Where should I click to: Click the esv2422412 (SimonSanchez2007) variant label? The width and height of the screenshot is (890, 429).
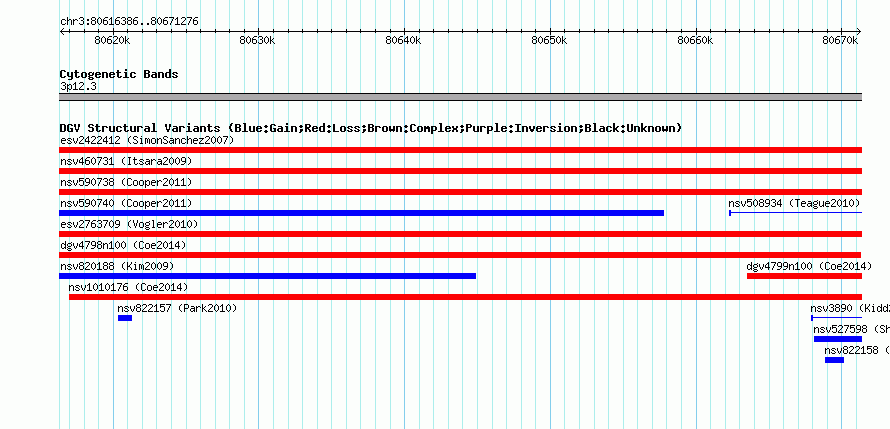147,140
